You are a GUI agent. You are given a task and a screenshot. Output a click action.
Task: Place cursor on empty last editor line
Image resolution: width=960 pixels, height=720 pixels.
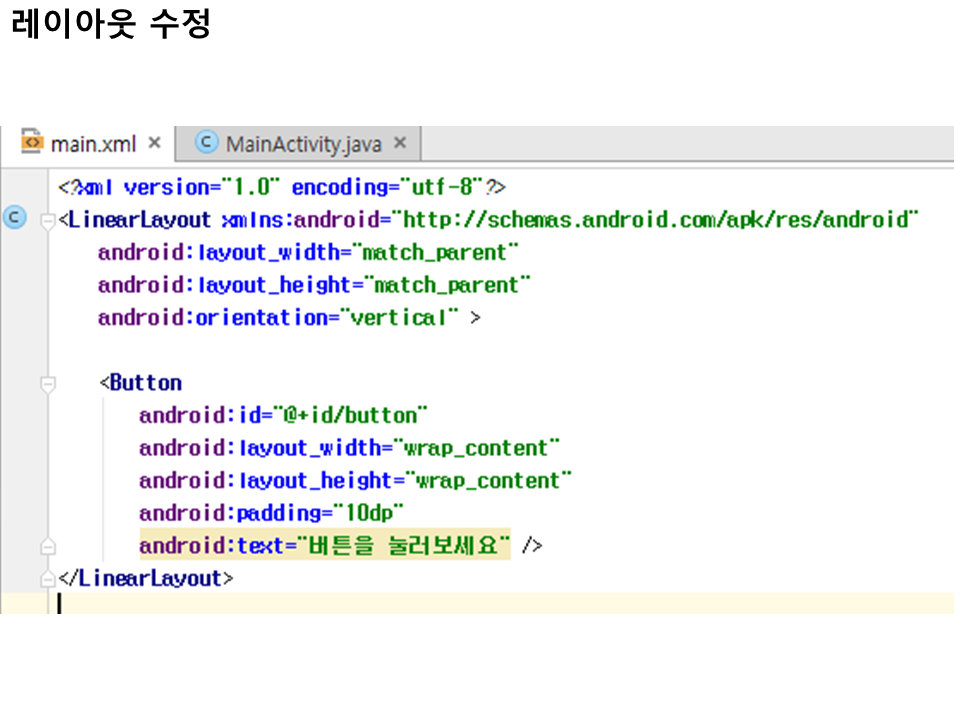400,604
